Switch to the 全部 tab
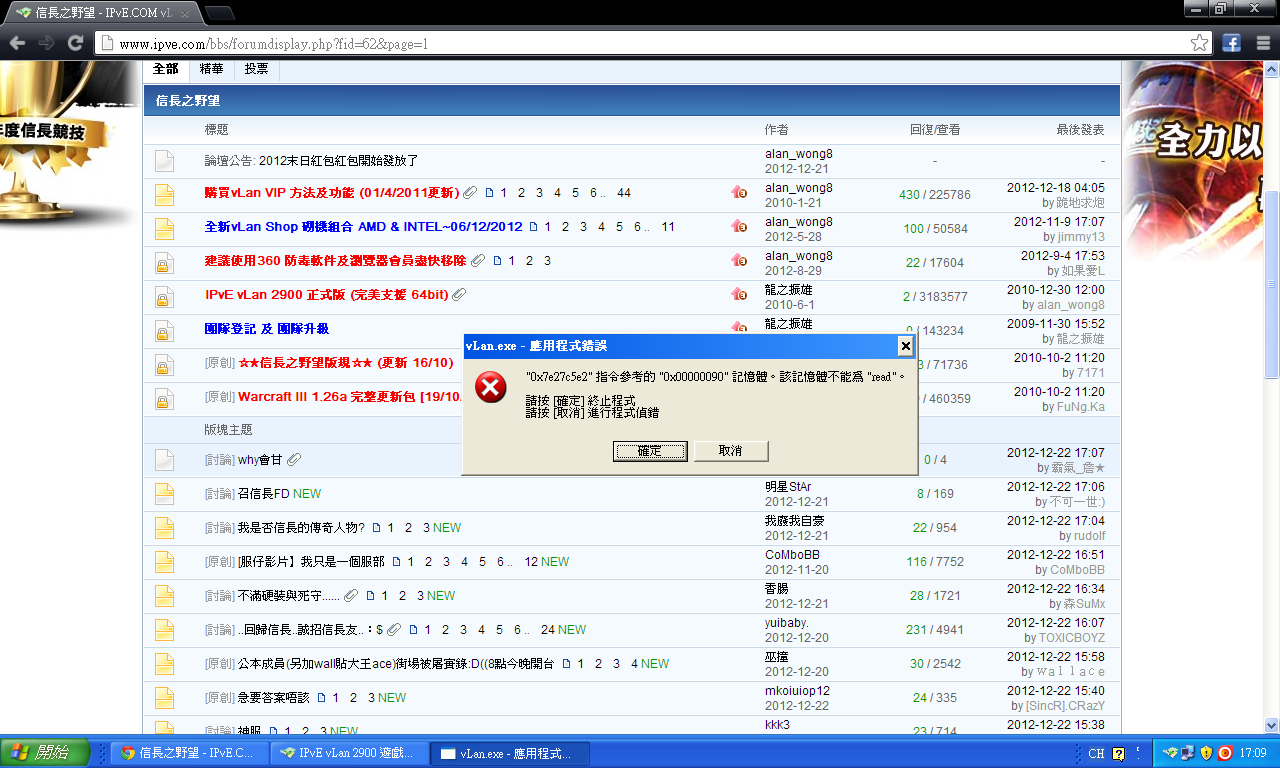Viewport: 1280px width, 768px height. click(165, 69)
